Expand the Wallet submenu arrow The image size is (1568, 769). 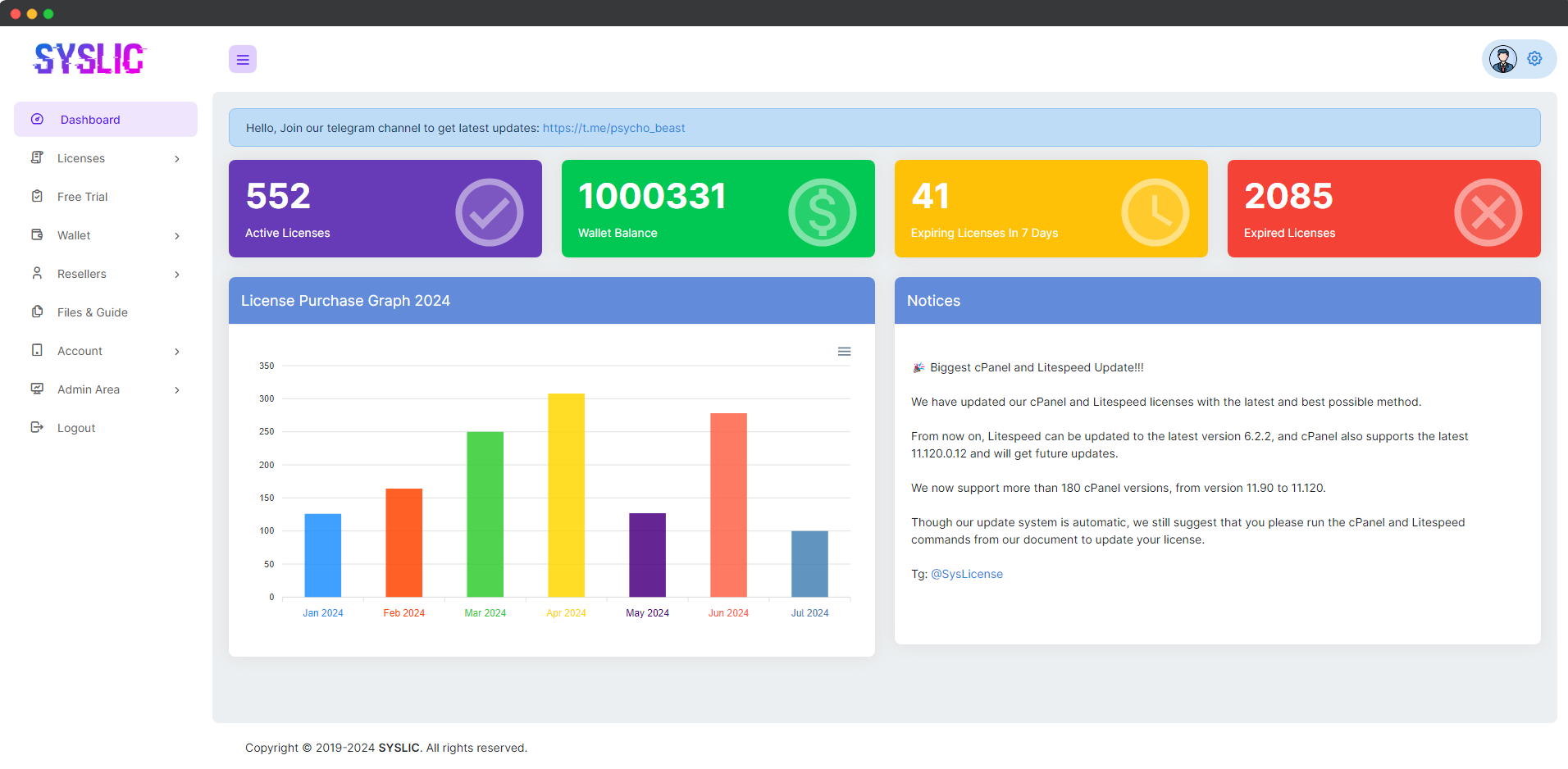pyautogui.click(x=177, y=236)
